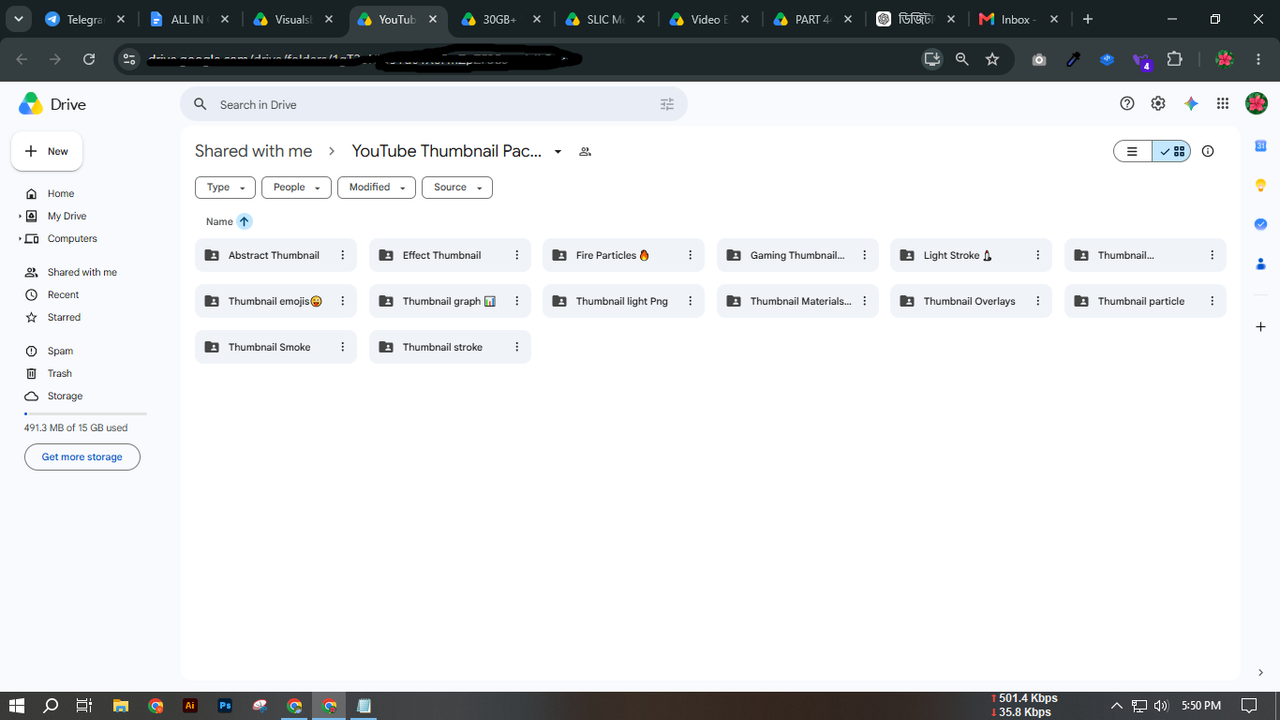The width and height of the screenshot is (1280, 720).
Task: Open Starred in Drive sidebar
Action: coord(64,317)
